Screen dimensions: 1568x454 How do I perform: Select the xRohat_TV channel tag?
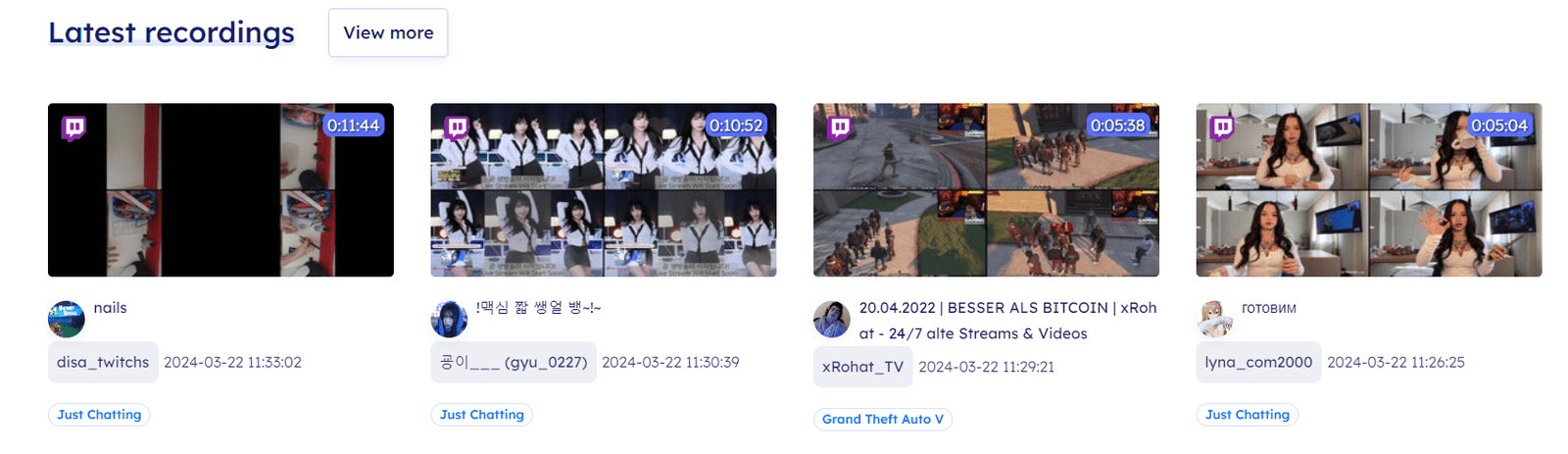[862, 367]
